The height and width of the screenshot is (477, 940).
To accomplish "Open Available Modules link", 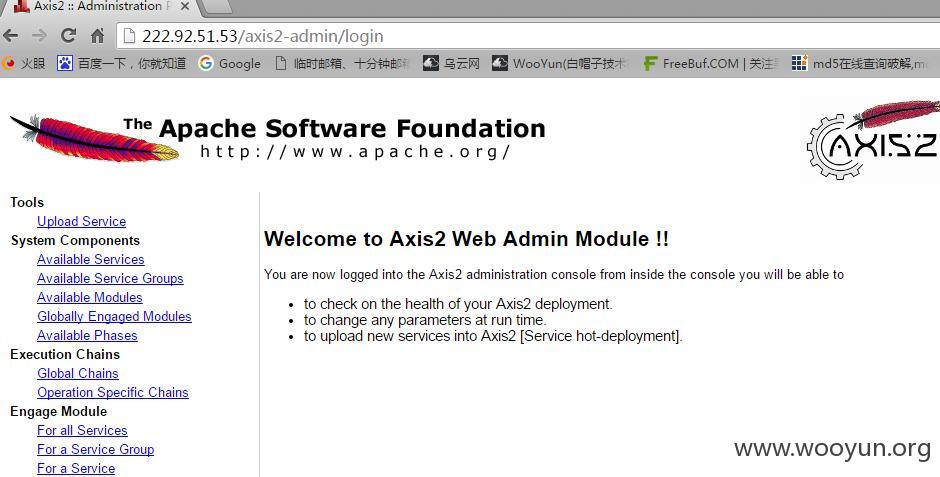I will pyautogui.click(x=90, y=297).
